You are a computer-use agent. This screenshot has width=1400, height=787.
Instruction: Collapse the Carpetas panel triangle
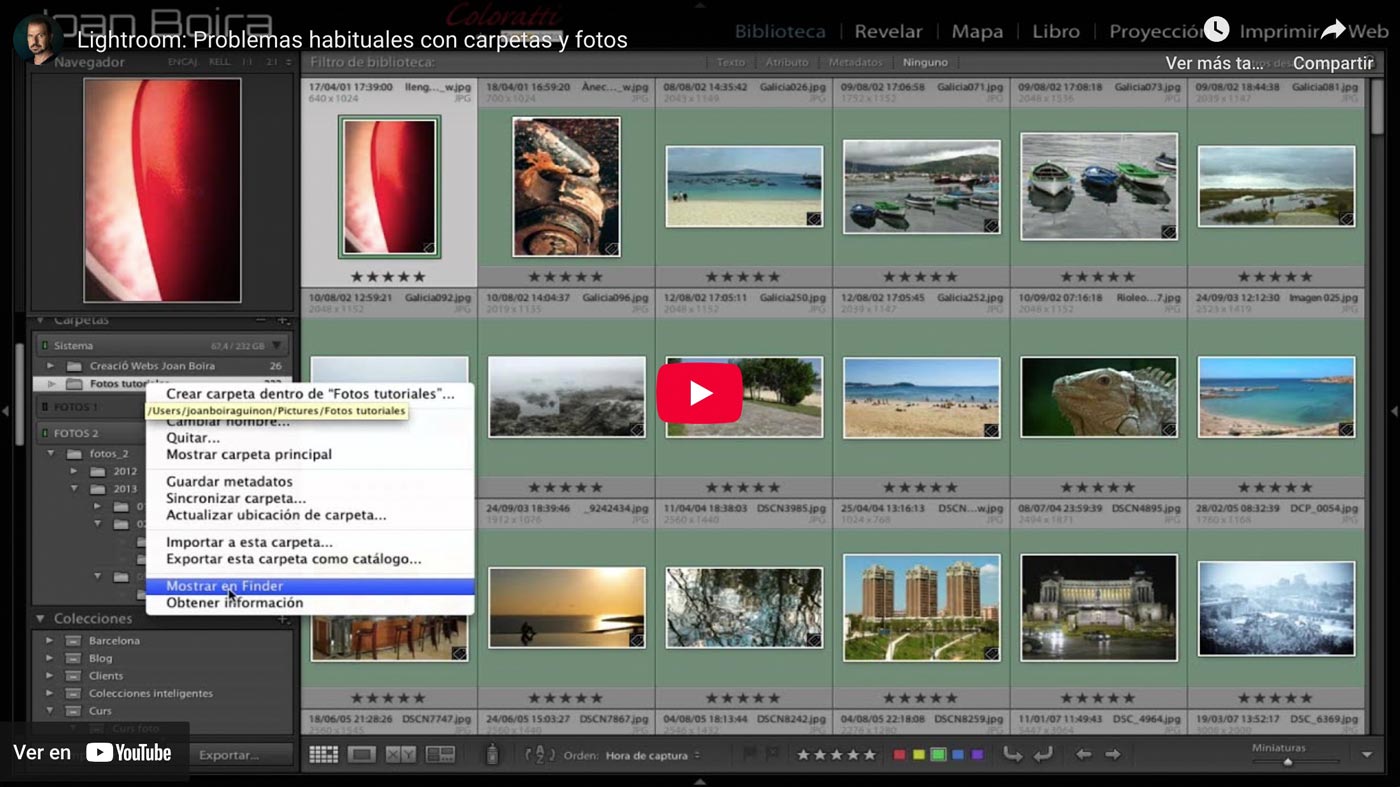coord(41,320)
